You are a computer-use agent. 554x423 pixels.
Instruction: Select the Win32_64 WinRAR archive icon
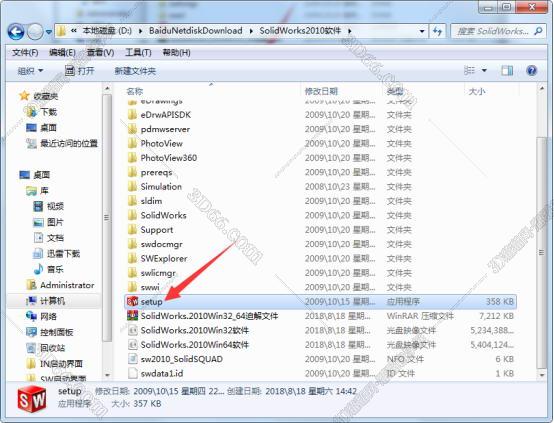tap(132, 316)
